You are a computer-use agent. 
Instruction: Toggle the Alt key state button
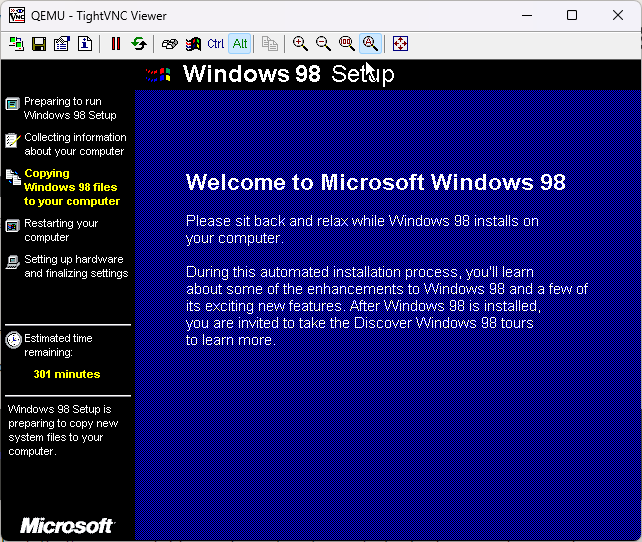point(240,44)
